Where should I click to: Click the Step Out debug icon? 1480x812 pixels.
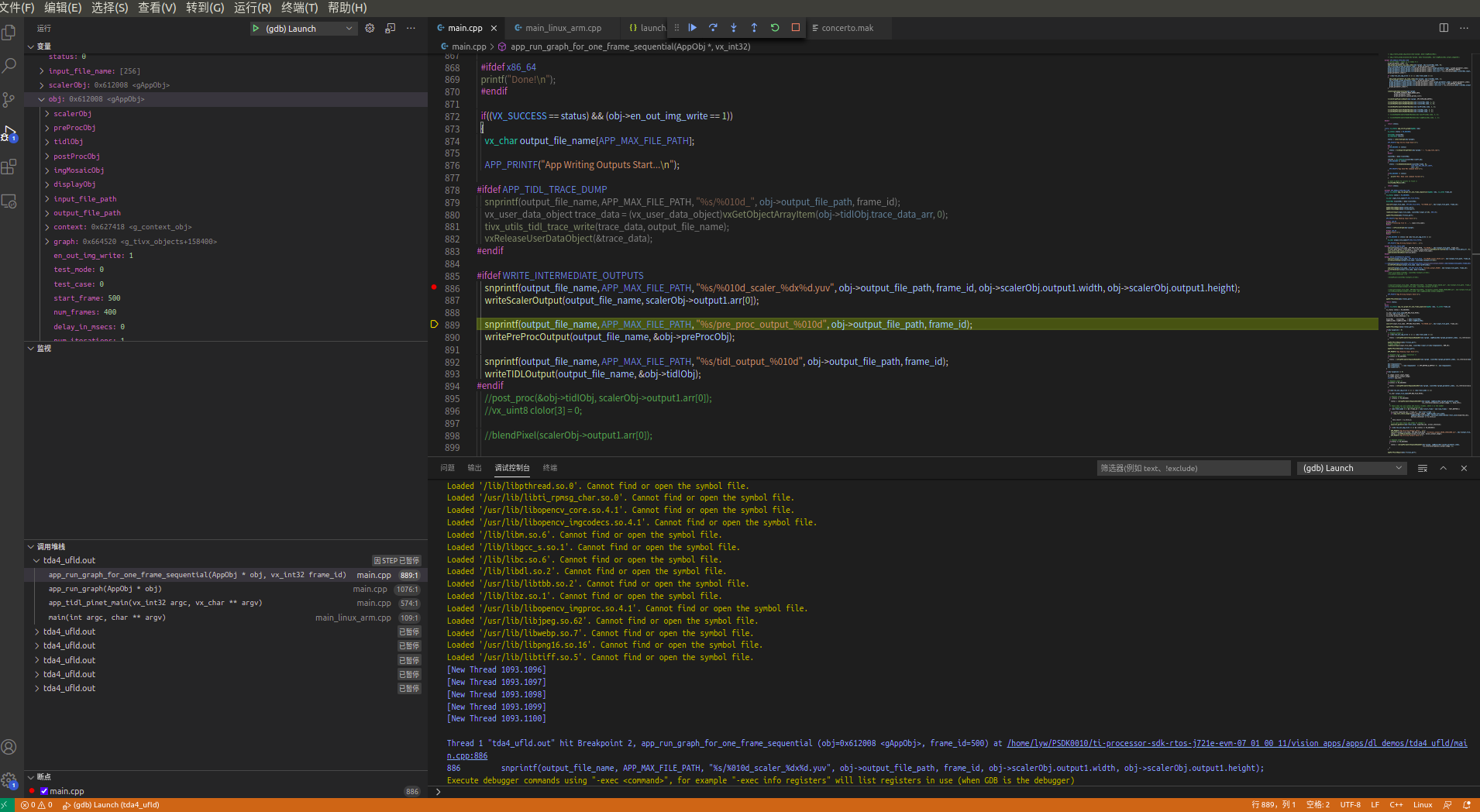click(x=754, y=28)
